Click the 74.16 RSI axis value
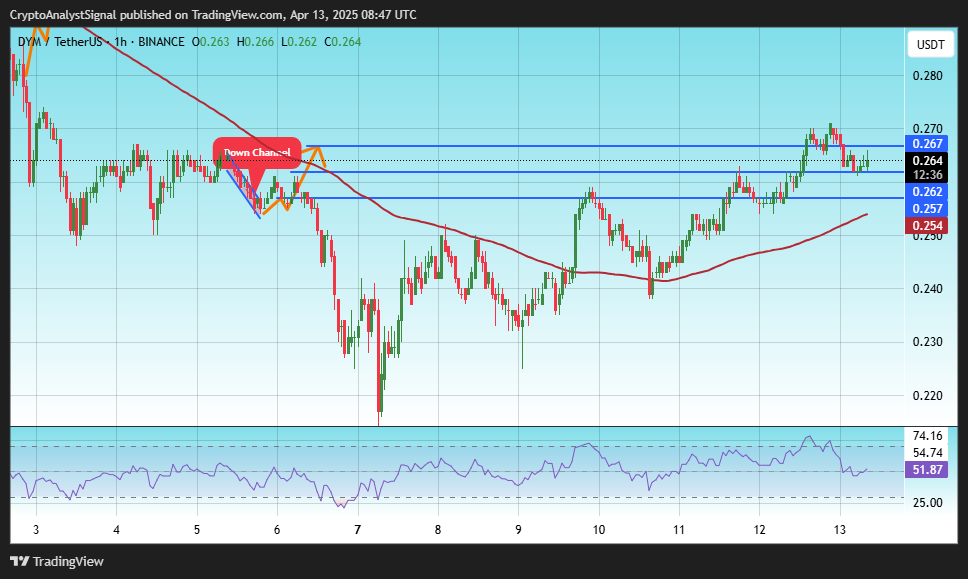Viewport: 968px width, 579px height. 928,436
